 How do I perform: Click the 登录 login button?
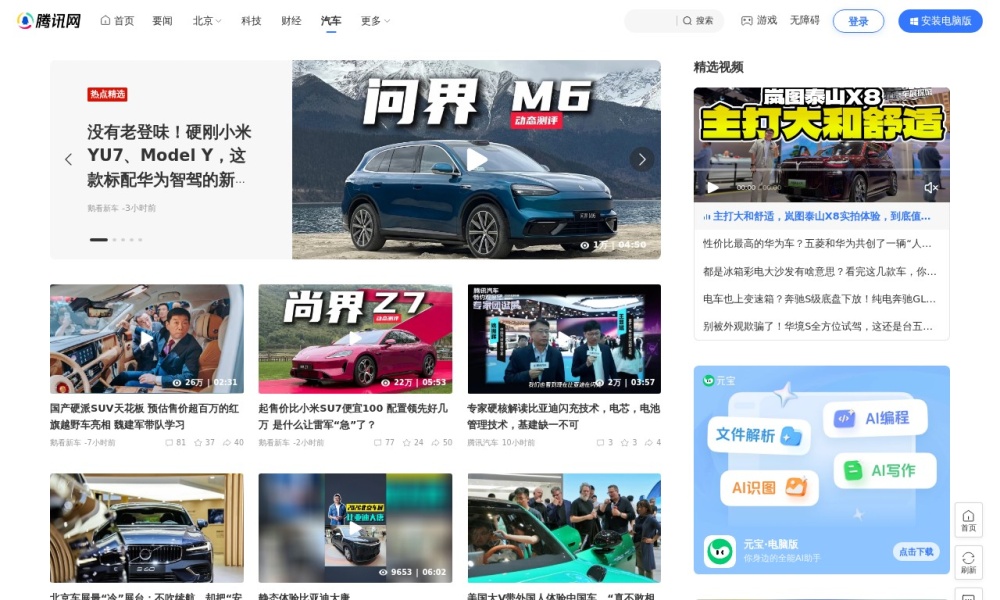858,20
